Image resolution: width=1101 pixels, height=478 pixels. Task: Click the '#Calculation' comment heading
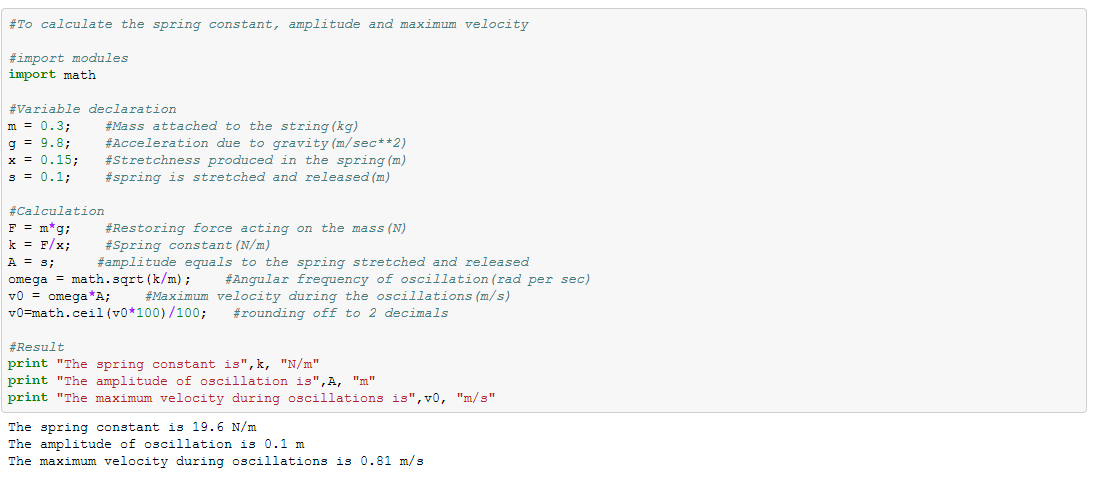[x=56, y=211]
